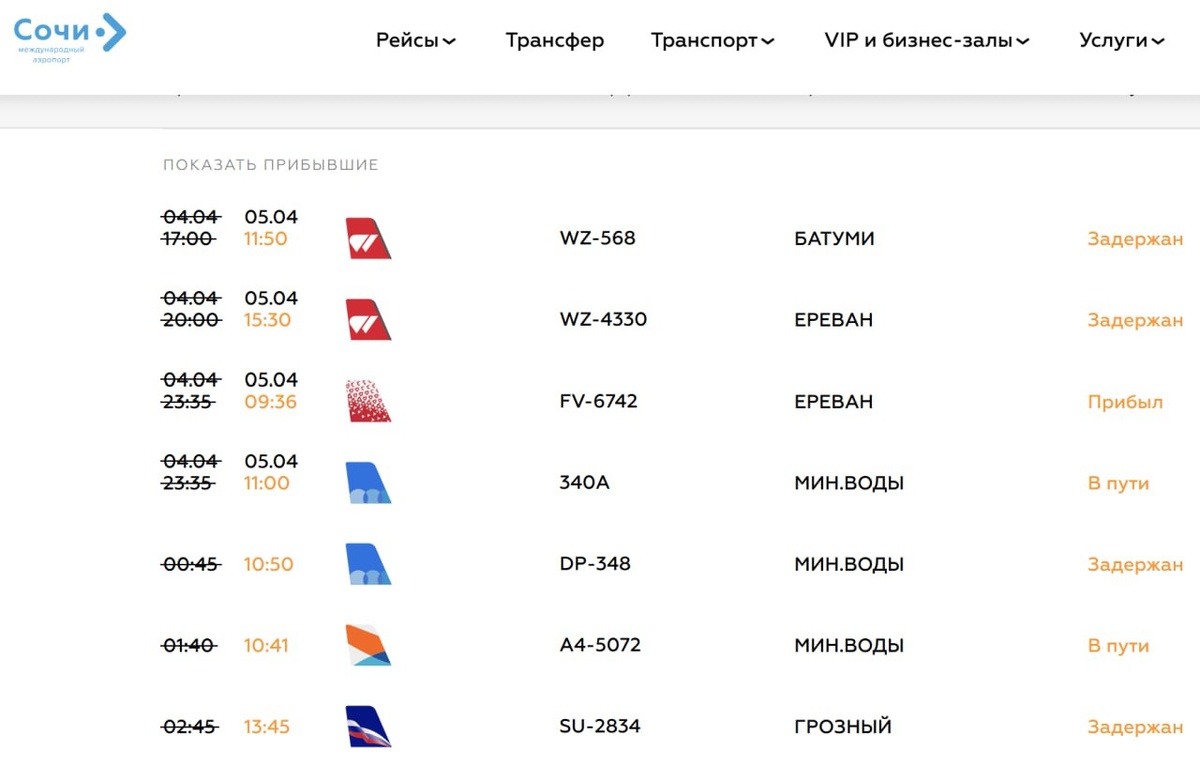Open flight number WZ-568 details
Image resolution: width=1200 pixels, height=765 pixels.
tap(598, 239)
